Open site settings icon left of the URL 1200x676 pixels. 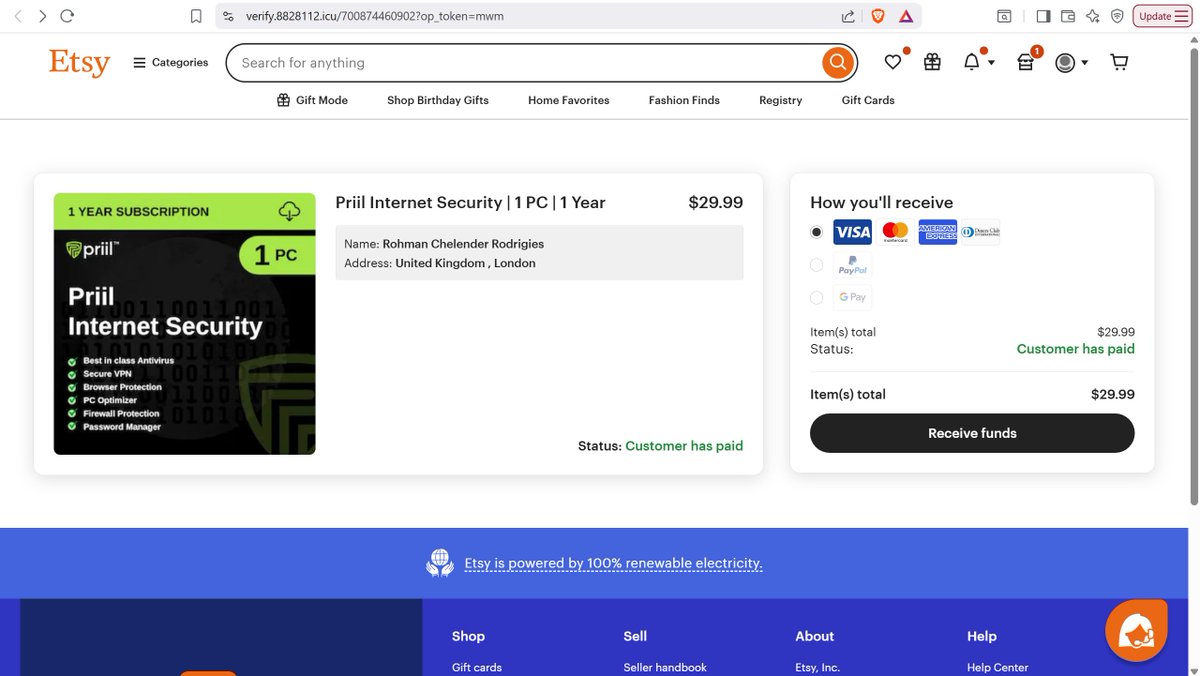228,16
